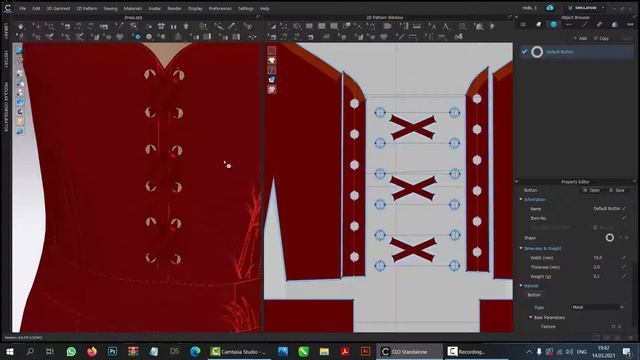Open Adobe Illustrator from the taskbar
640x360 pixels.
coord(365,351)
